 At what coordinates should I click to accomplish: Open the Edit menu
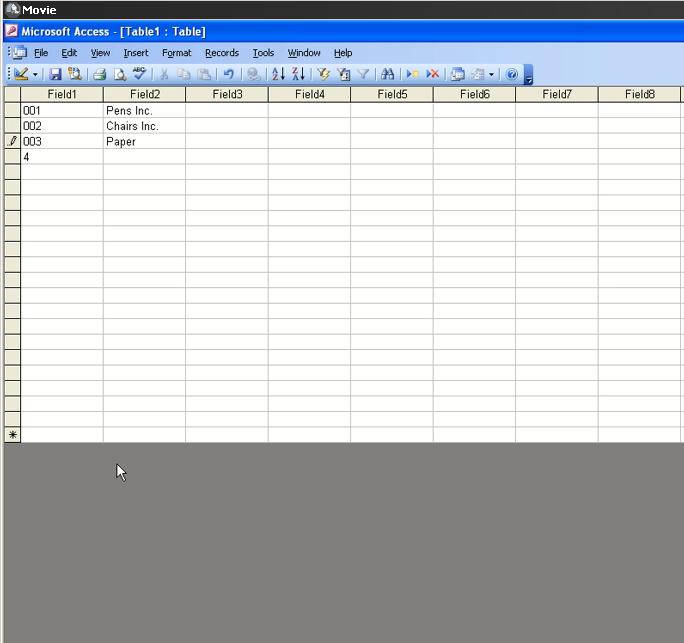tap(69, 53)
